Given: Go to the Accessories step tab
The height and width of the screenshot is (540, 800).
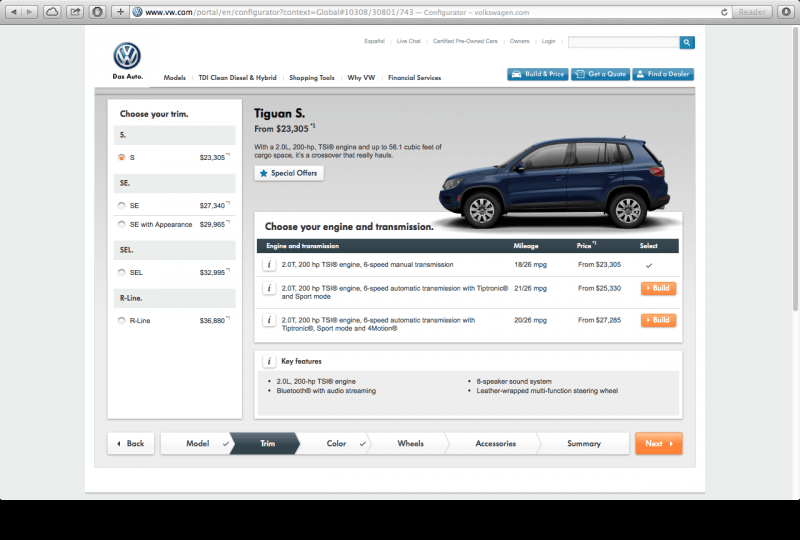Looking at the screenshot, I should (x=495, y=444).
